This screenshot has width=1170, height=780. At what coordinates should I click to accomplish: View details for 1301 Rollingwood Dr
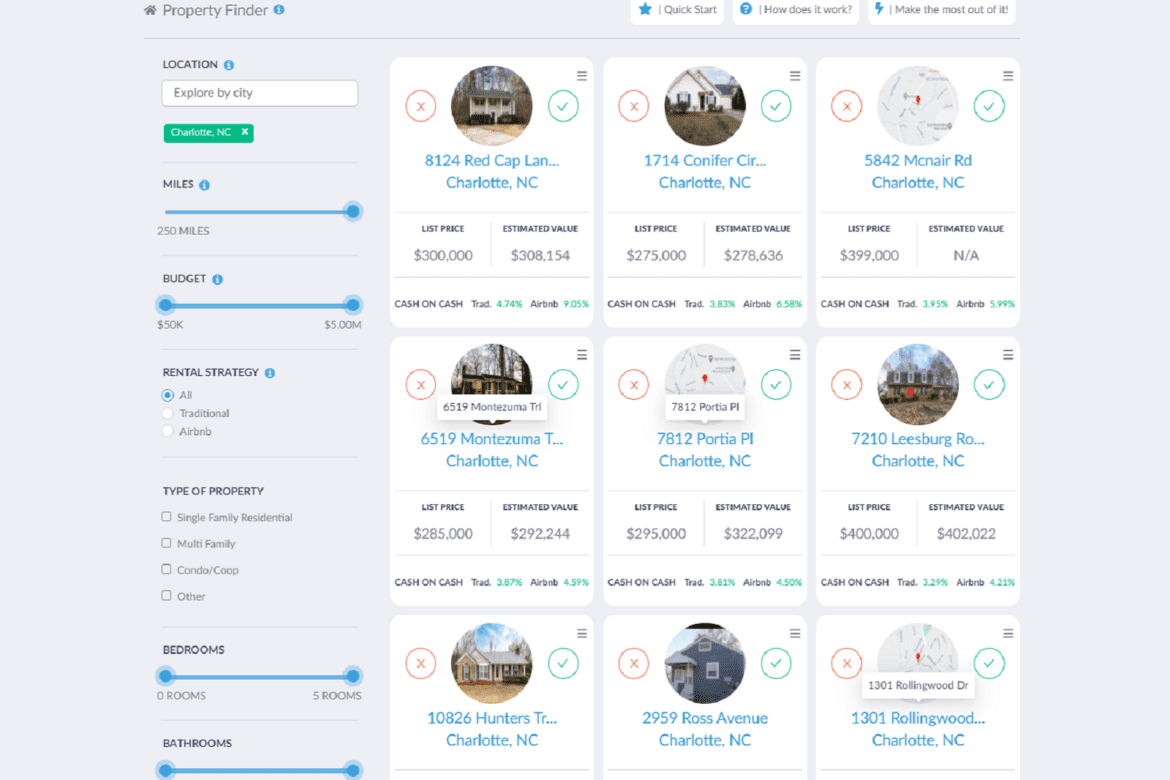[x=918, y=718]
